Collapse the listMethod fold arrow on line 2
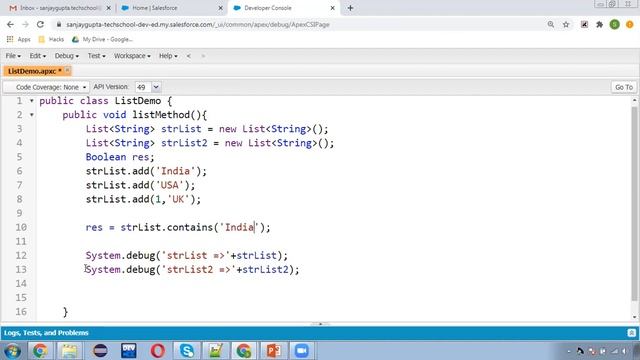 pyautogui.click(x=31, y=115)
